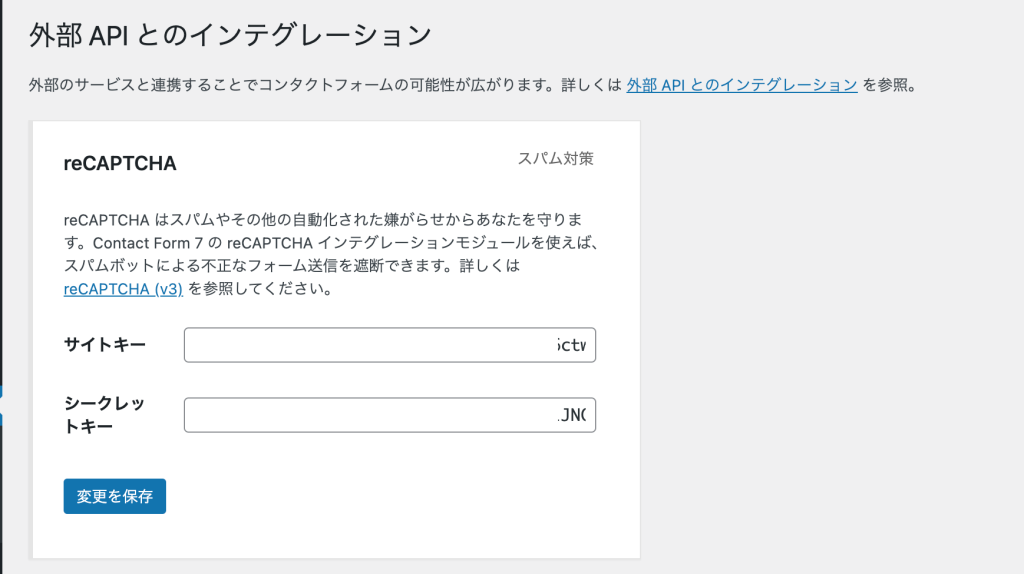Click the サイトキー field label
This screenshot has width=1024, height=574.
104,344
